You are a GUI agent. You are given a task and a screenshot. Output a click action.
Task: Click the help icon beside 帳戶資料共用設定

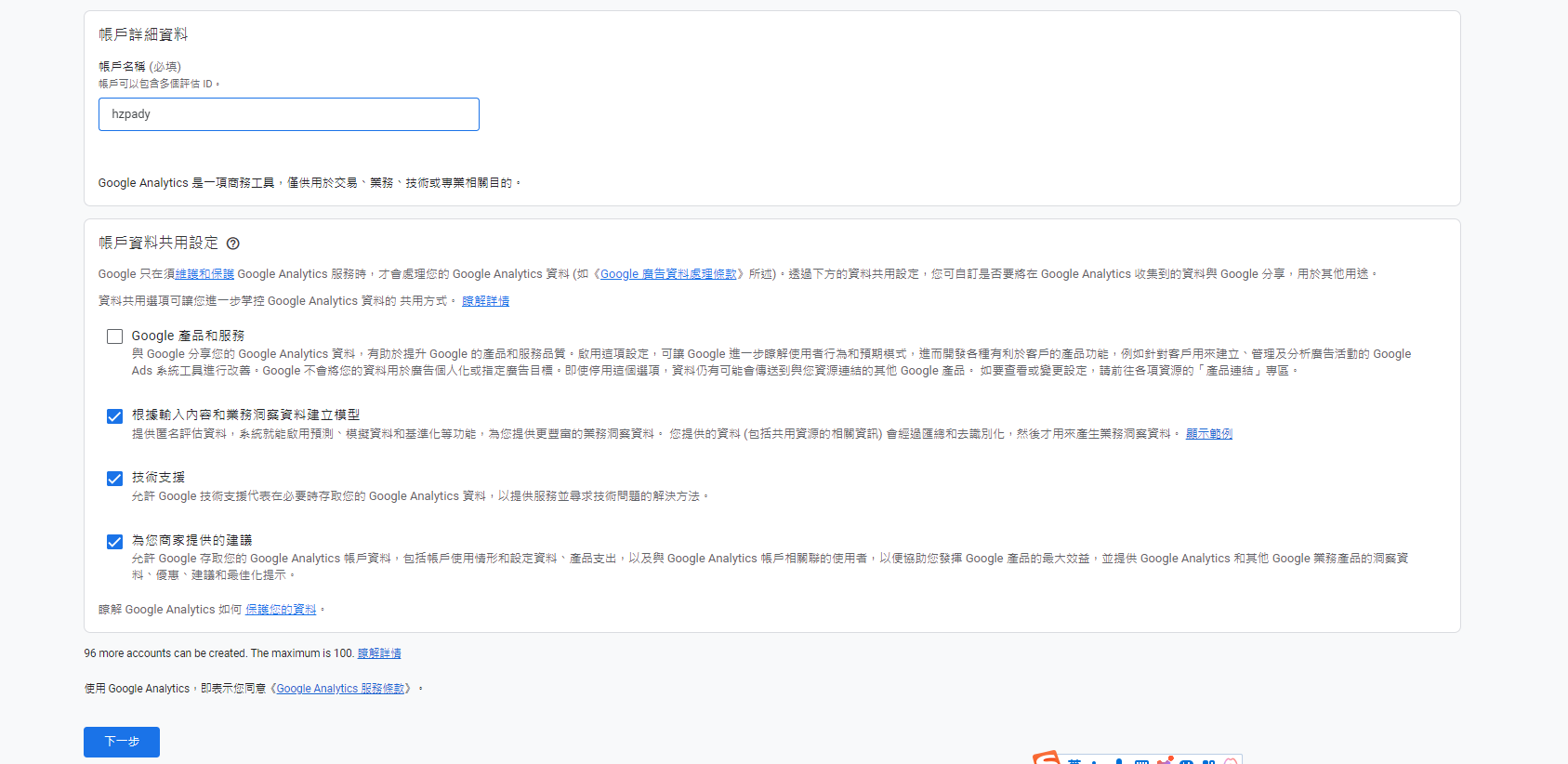coord(233,244)
